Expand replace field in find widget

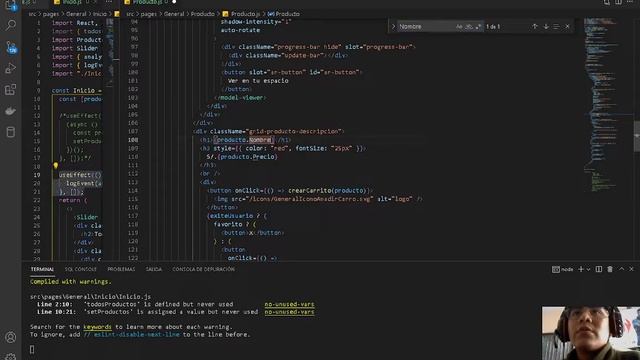click(x=393, y=27)
